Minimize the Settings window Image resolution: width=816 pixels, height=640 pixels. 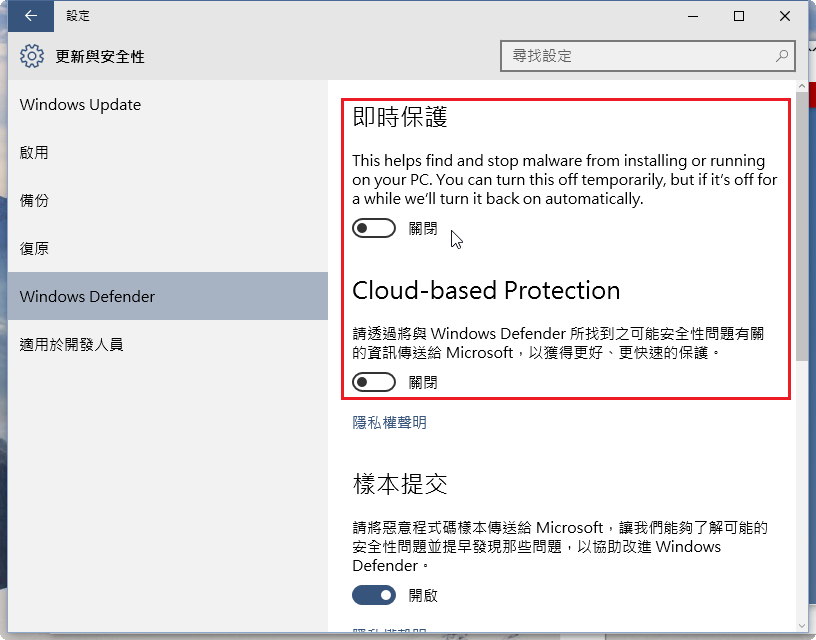[x=693, y=16]
